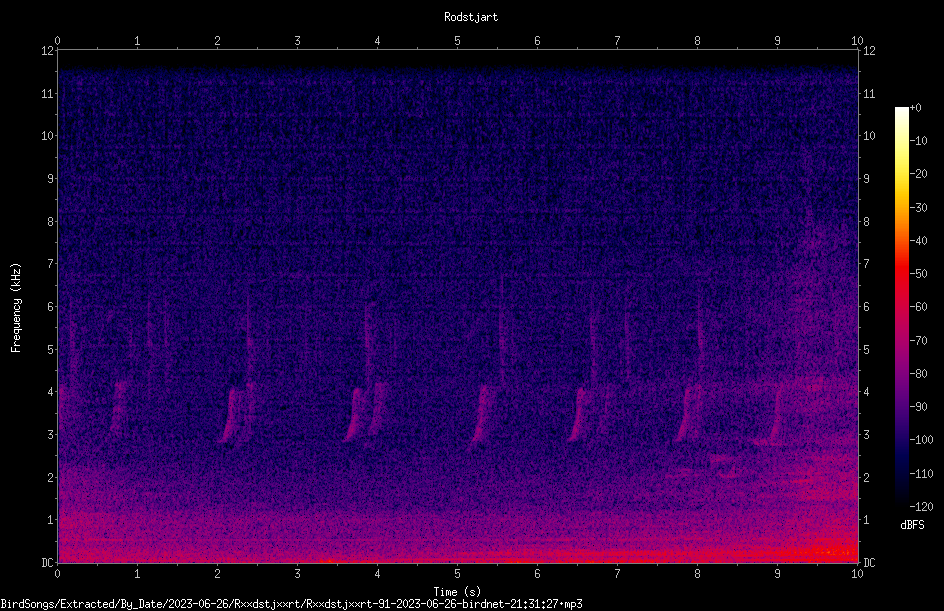Click the '11' tick on the left frequency axis

[47, 93]
